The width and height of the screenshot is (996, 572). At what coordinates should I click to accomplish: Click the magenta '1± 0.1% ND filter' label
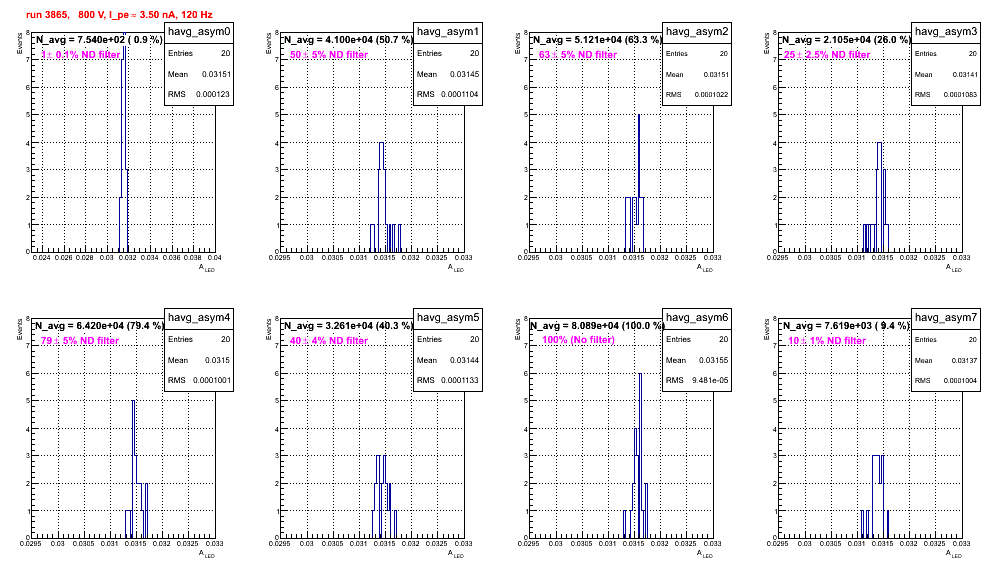coord(81,55)
